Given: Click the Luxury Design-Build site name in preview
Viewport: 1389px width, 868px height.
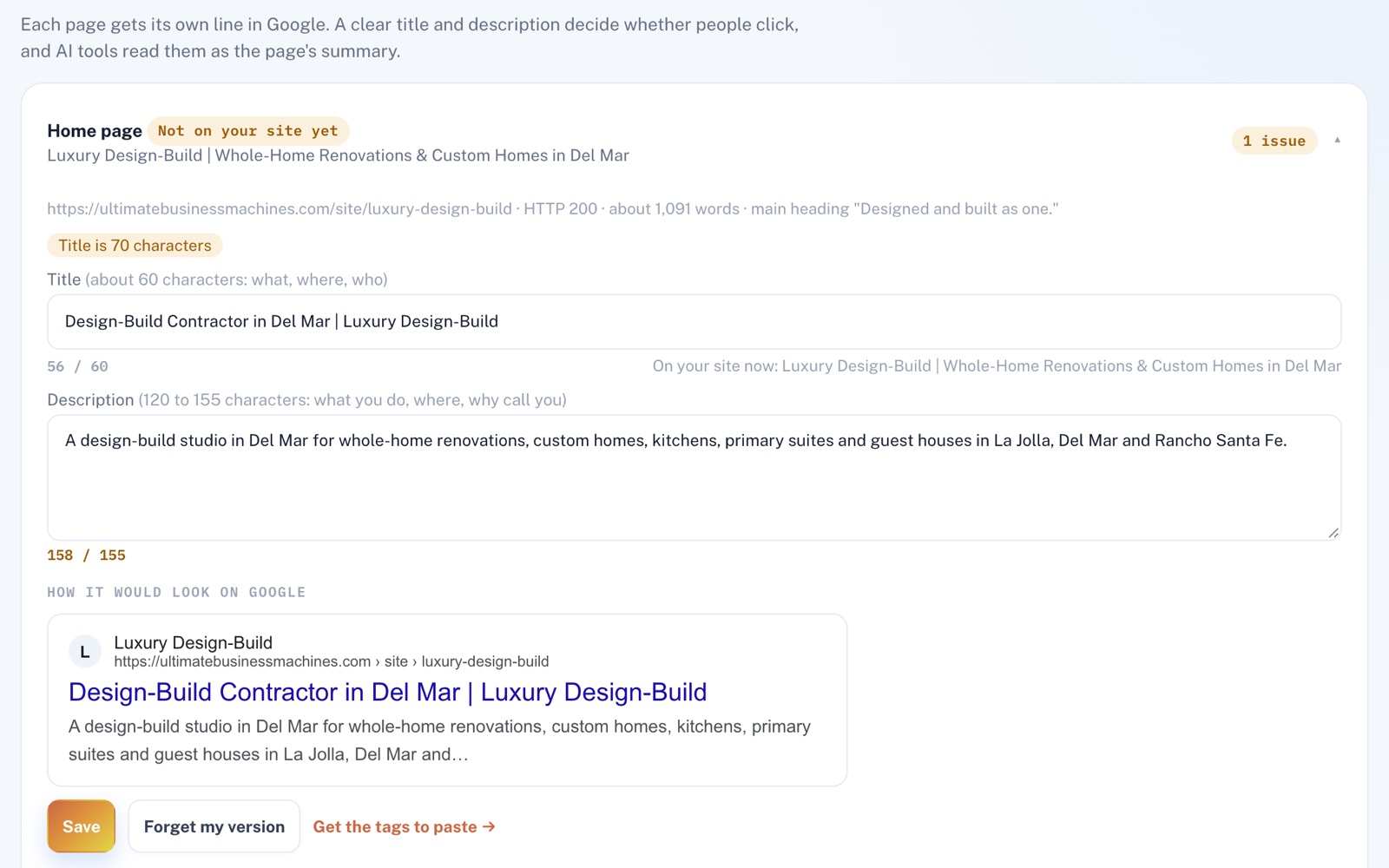Looking at the screenshot, I should (x=193, y=642).
